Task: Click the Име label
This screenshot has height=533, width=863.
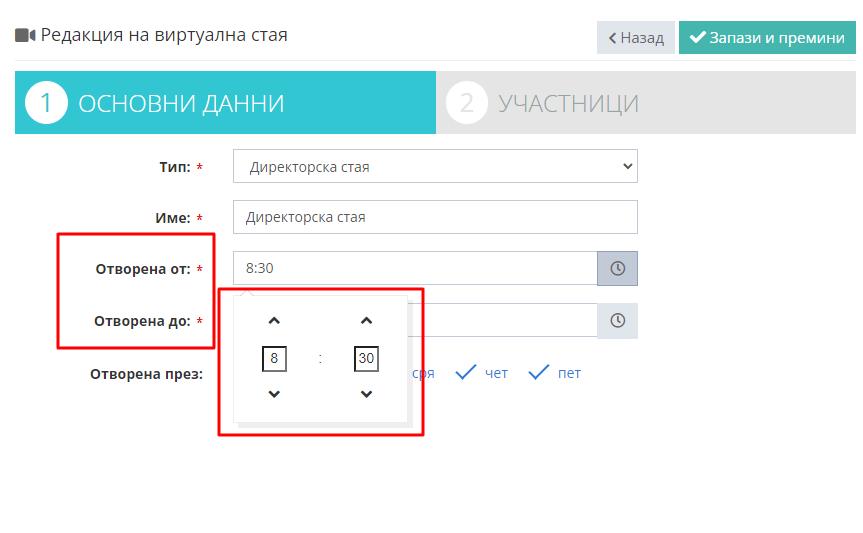Action: pyautogui.click(x=173, y=218)
